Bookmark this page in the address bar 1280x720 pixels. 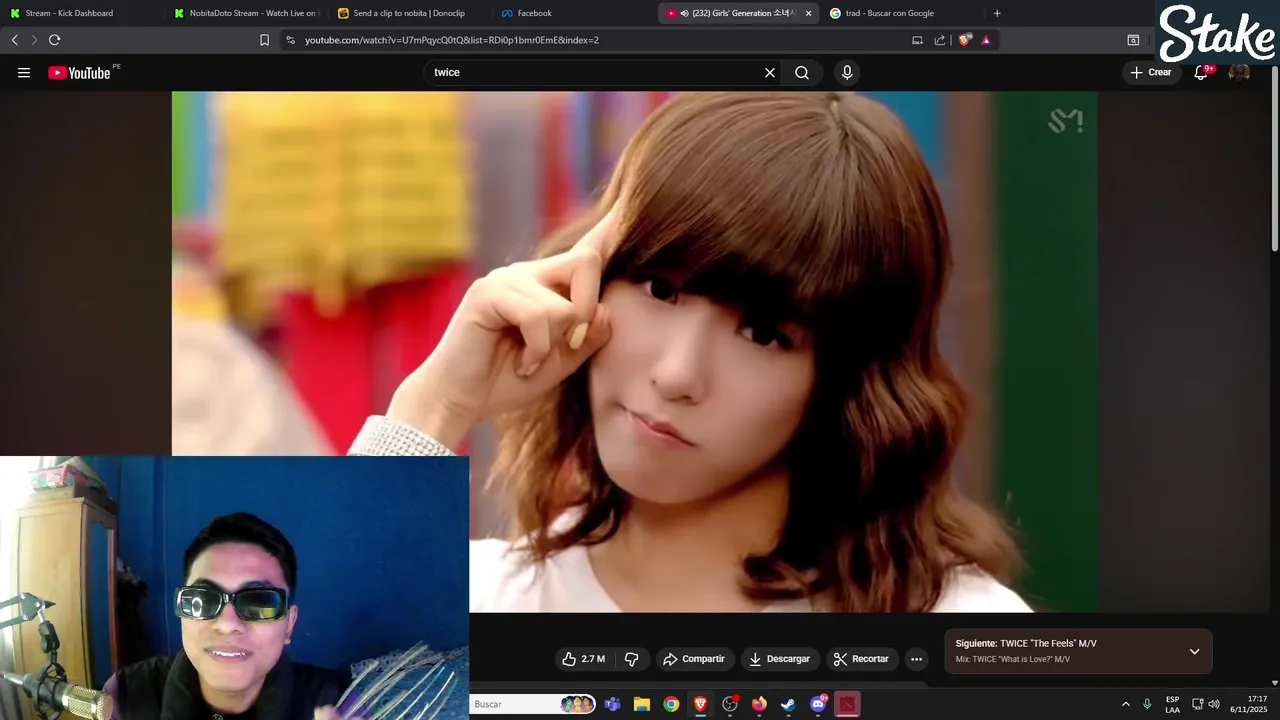264,40
